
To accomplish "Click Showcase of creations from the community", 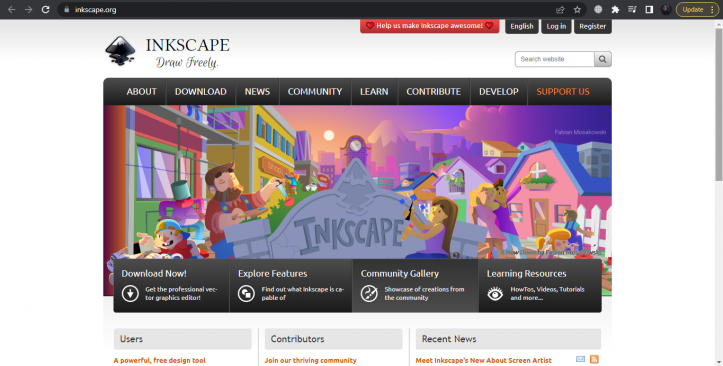I will click(424, 294).
